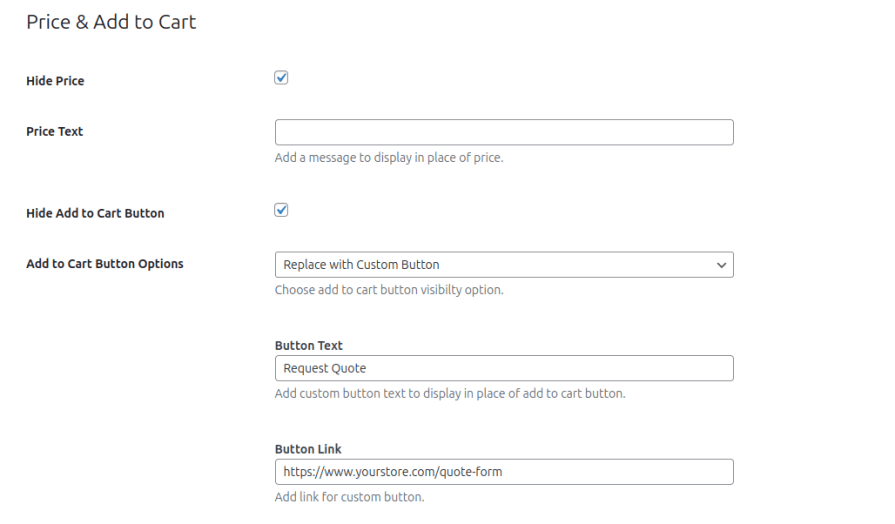Click the "Hide Add to Cart Button" label
The height and width of the screenshot is (524, 895).
(95, 213)
